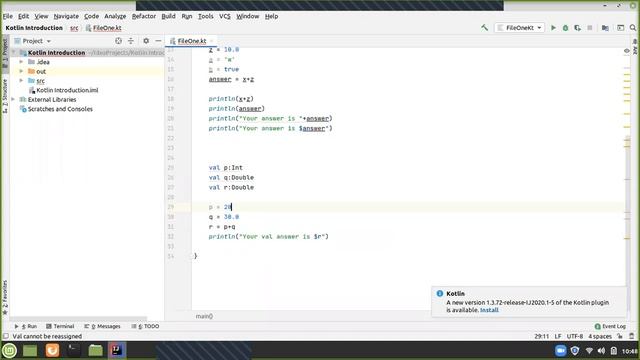Screen dimensions: 640x360
Task: Click the collapse all icon in the Project panel
Action: [x=131, y=41]
